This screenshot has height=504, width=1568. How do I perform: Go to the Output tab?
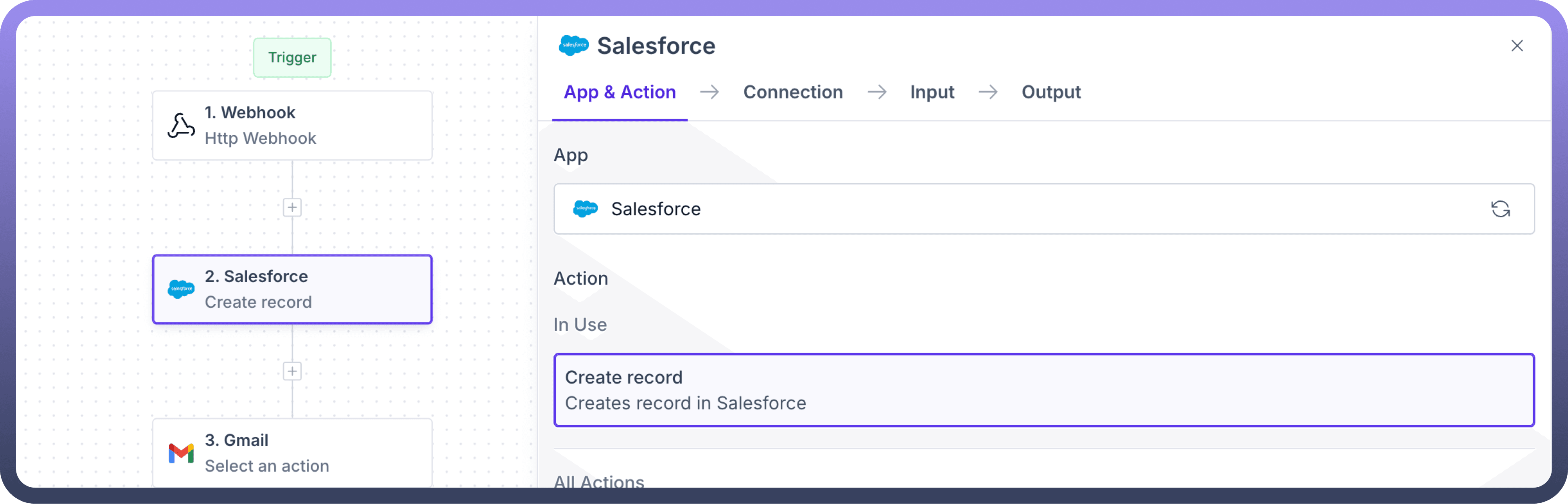(x=1051, y=92)
